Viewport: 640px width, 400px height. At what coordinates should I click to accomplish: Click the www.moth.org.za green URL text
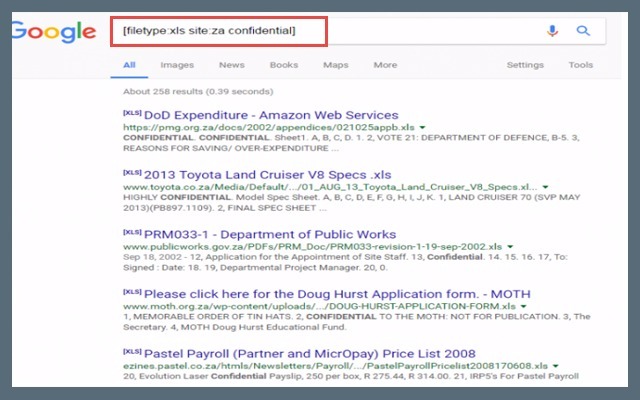tap(320, 306)
